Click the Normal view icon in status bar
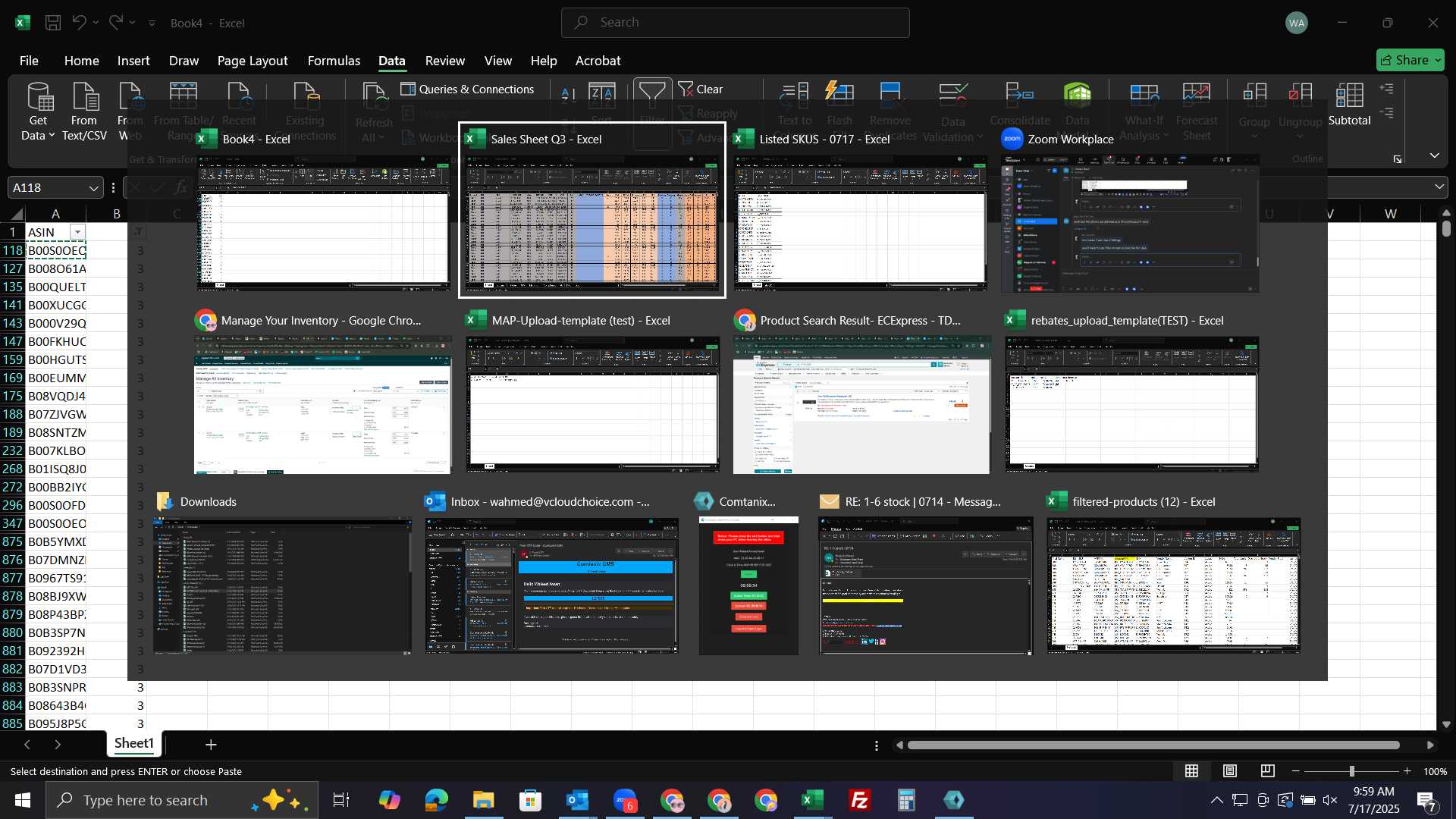This screenshot has width=1456, height=819. [1192, 771]
